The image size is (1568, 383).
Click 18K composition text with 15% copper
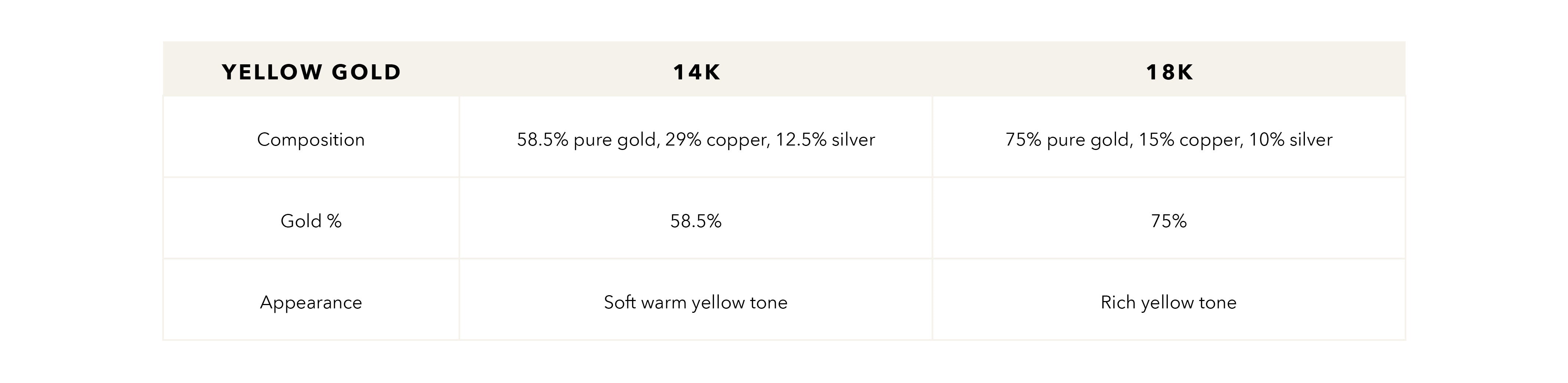pyautogui.click(x=1169, y=139)
